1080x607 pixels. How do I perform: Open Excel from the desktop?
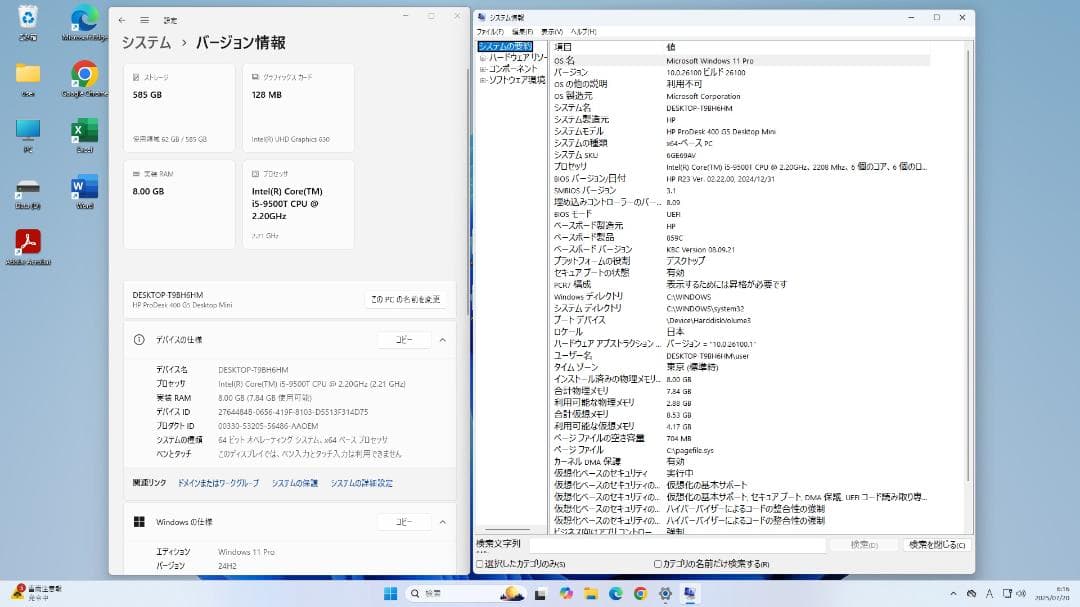coord(84,130)
